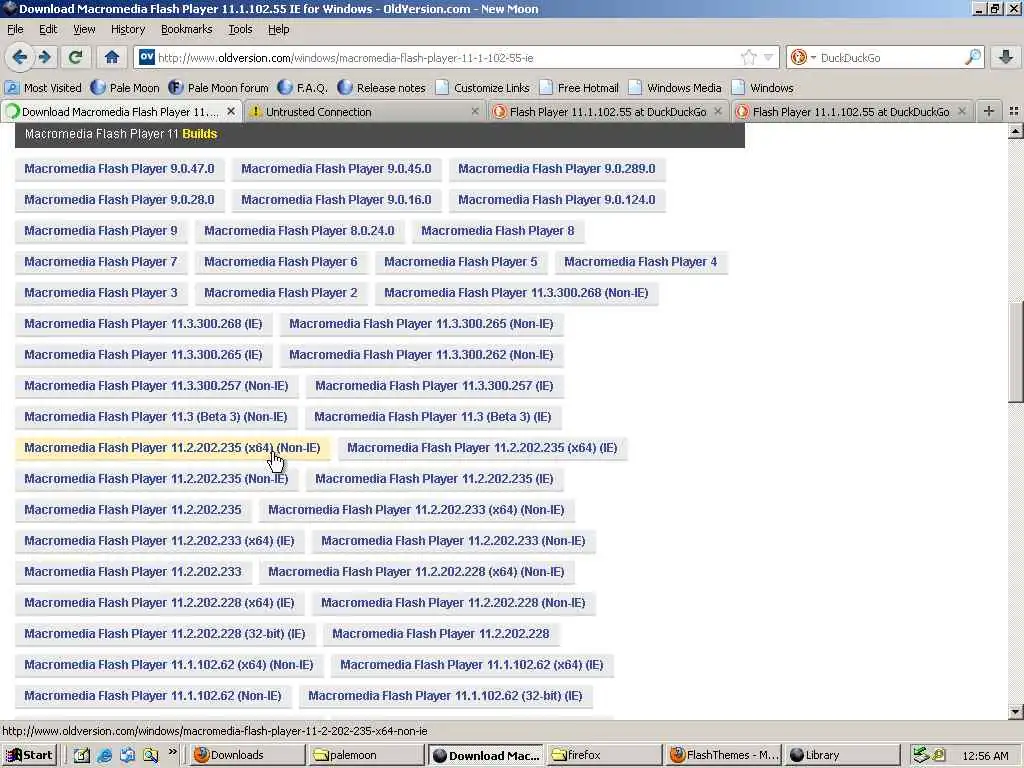1024x768 pixels.
Task: Open Flash Player 11.3.300.268 (Non-IE) link
Action: (x=516, y=293)
